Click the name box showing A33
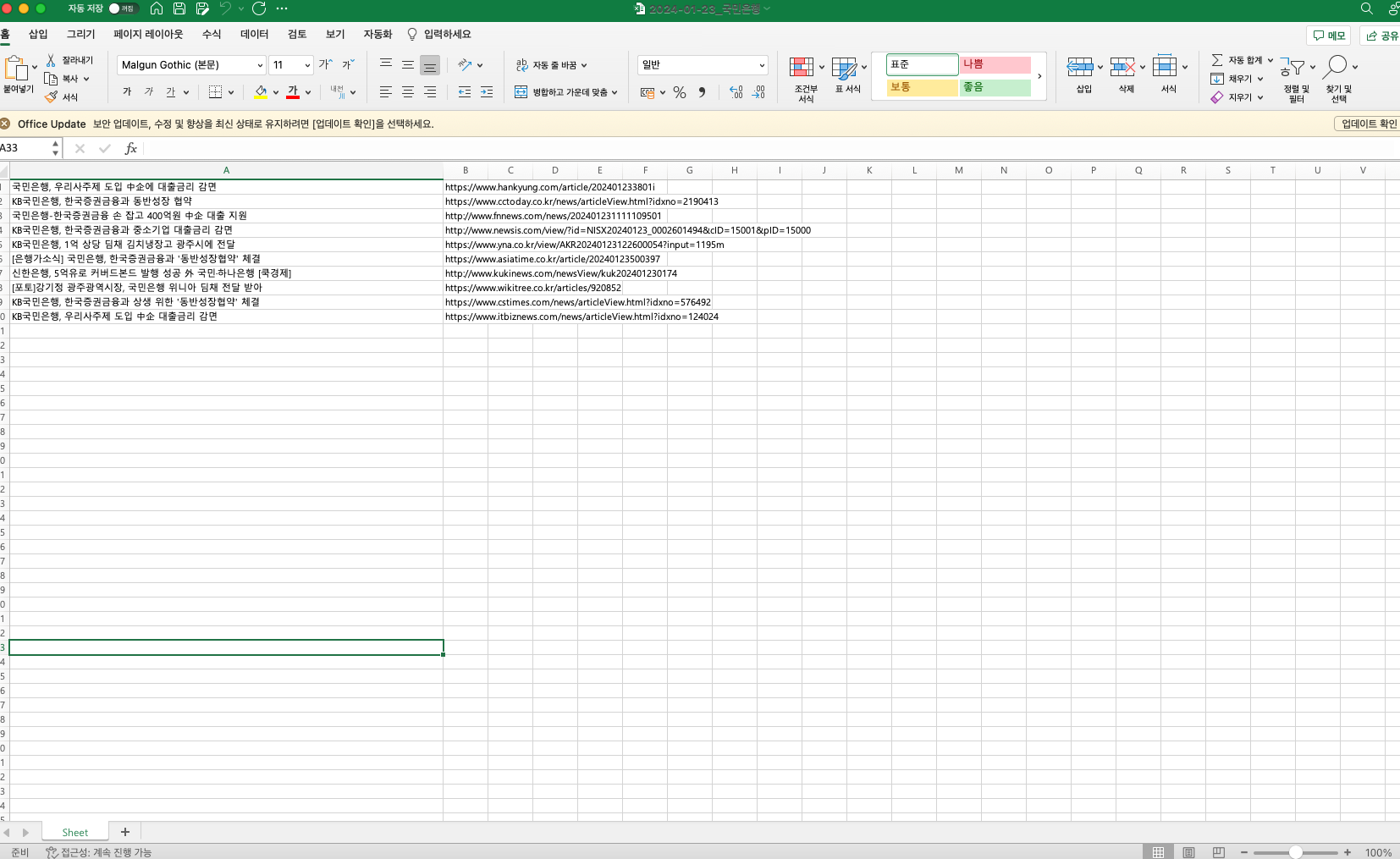Viewport: 1400px width, 859px height. 25,148
